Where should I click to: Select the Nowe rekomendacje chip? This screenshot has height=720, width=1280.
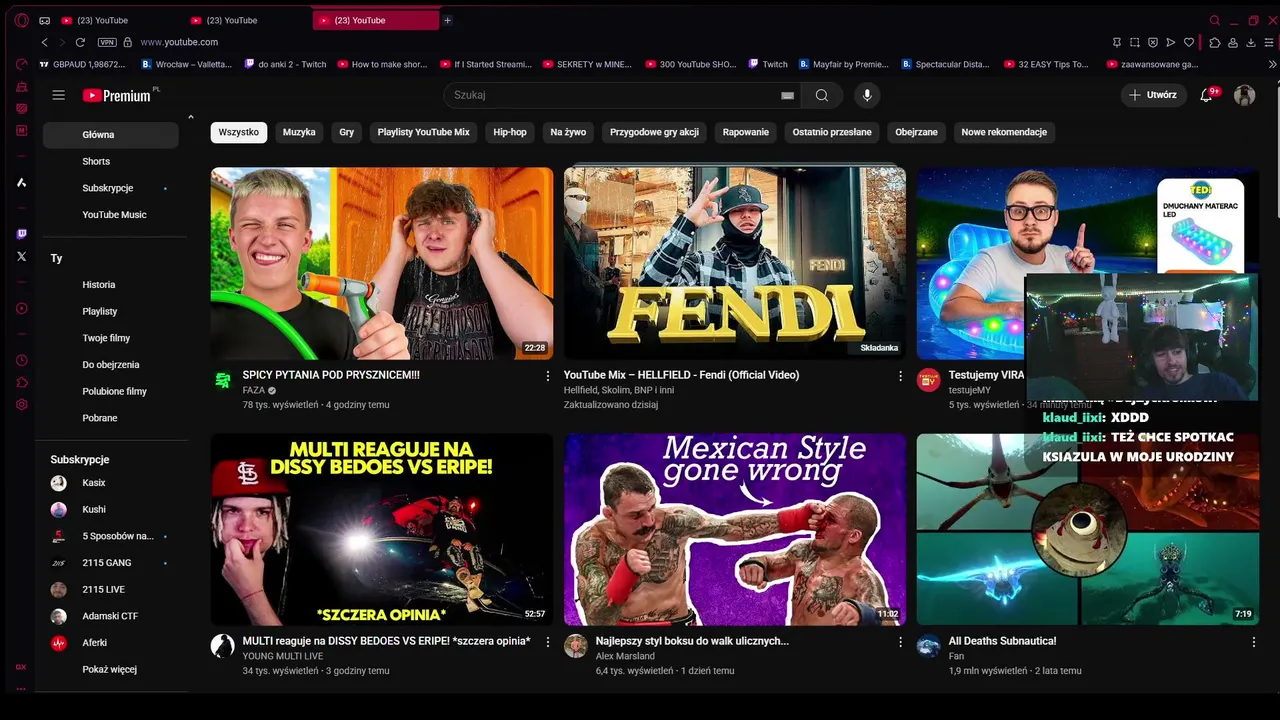(x=1004, y=132)
